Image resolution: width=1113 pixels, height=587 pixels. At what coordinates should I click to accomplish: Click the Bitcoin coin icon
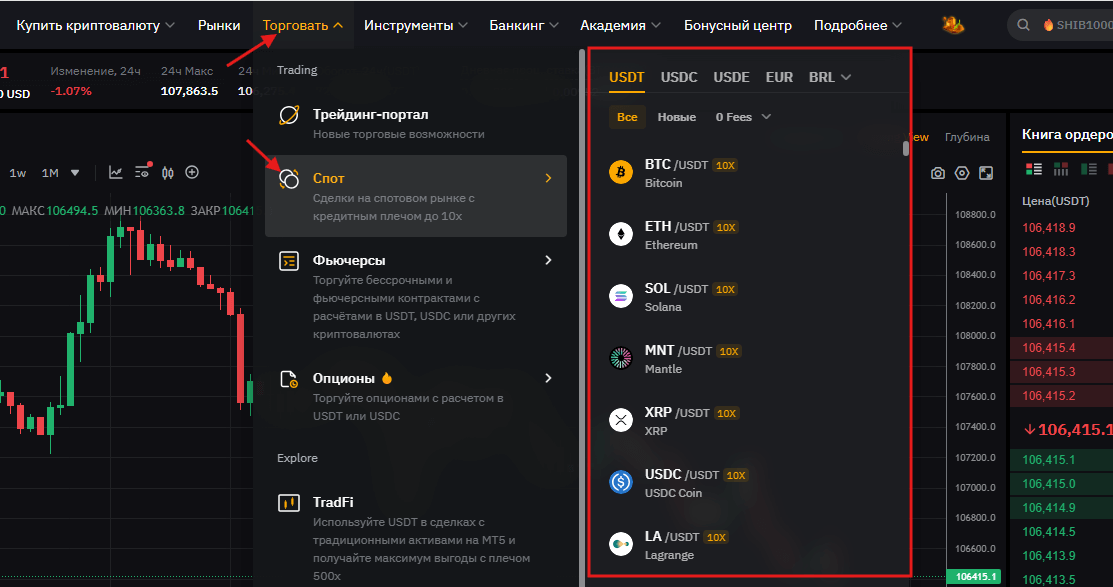click(x=621, y=172)
